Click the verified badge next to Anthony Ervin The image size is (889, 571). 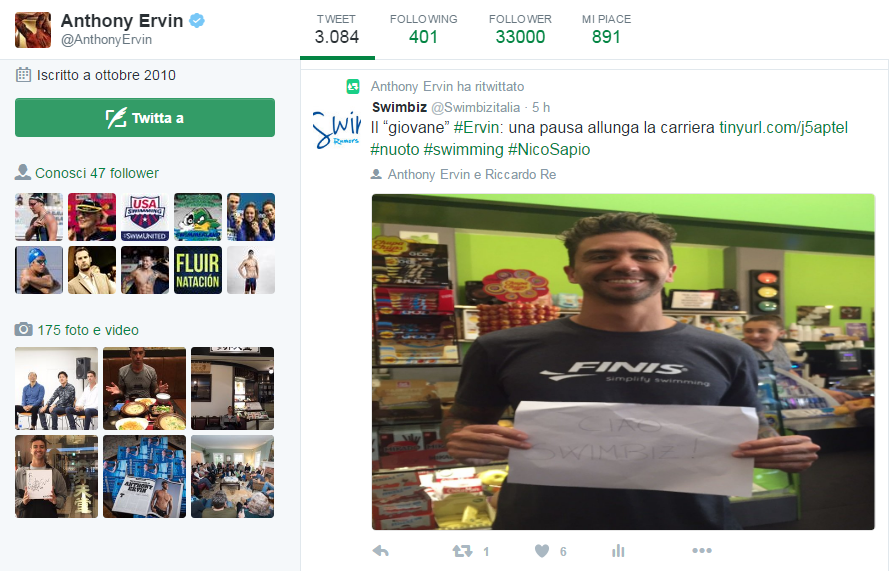pyautogui.click(x=197, y=21)
